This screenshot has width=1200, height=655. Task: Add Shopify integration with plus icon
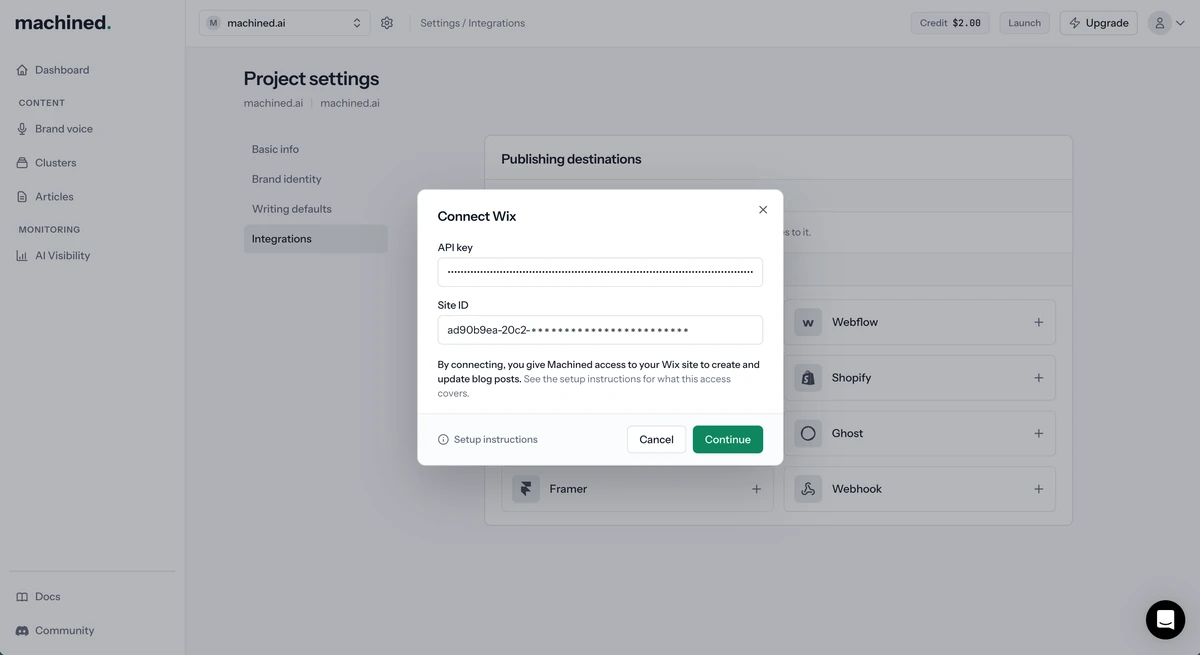point(1038,378)
